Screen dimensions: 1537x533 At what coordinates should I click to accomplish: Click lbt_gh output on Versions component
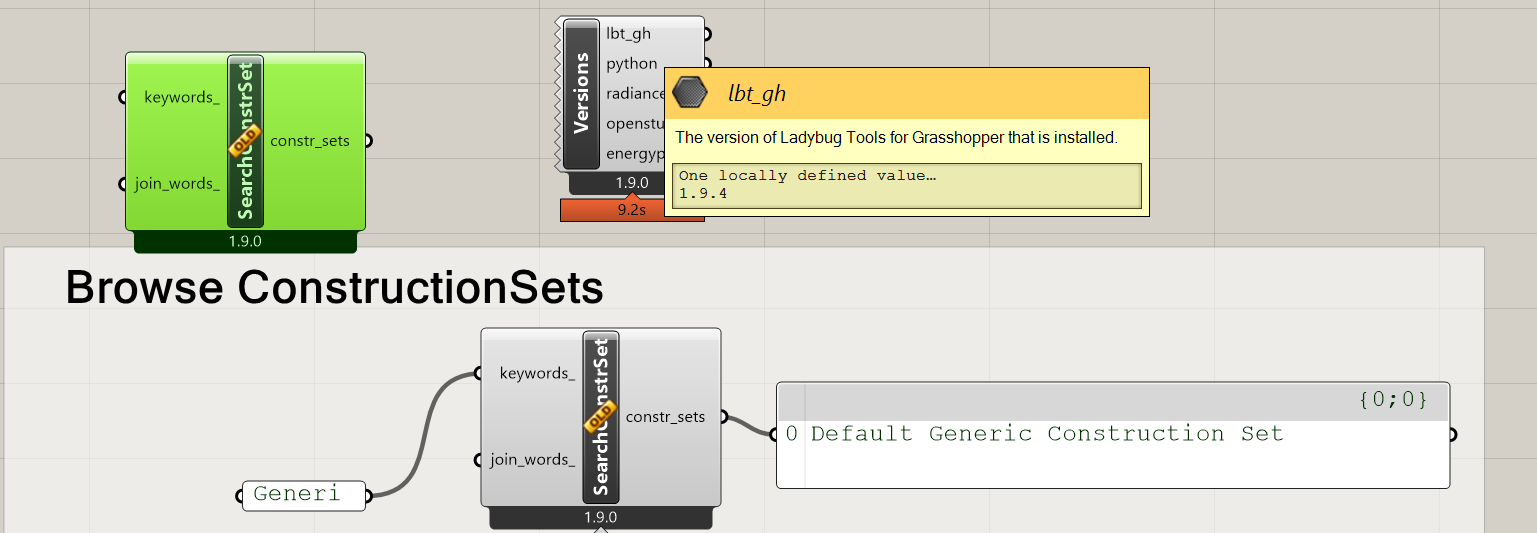coord(628,33)
